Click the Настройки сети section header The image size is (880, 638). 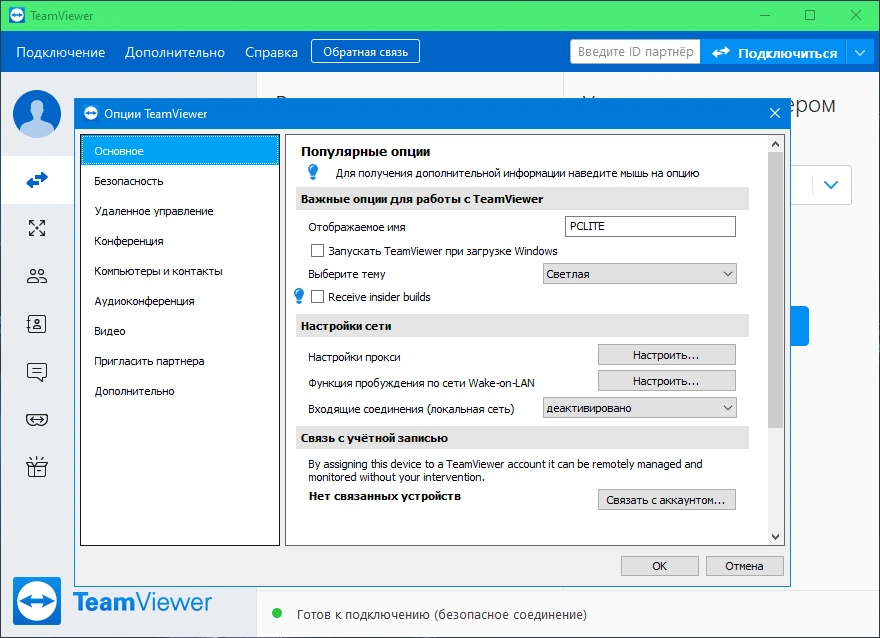[522, 325]
